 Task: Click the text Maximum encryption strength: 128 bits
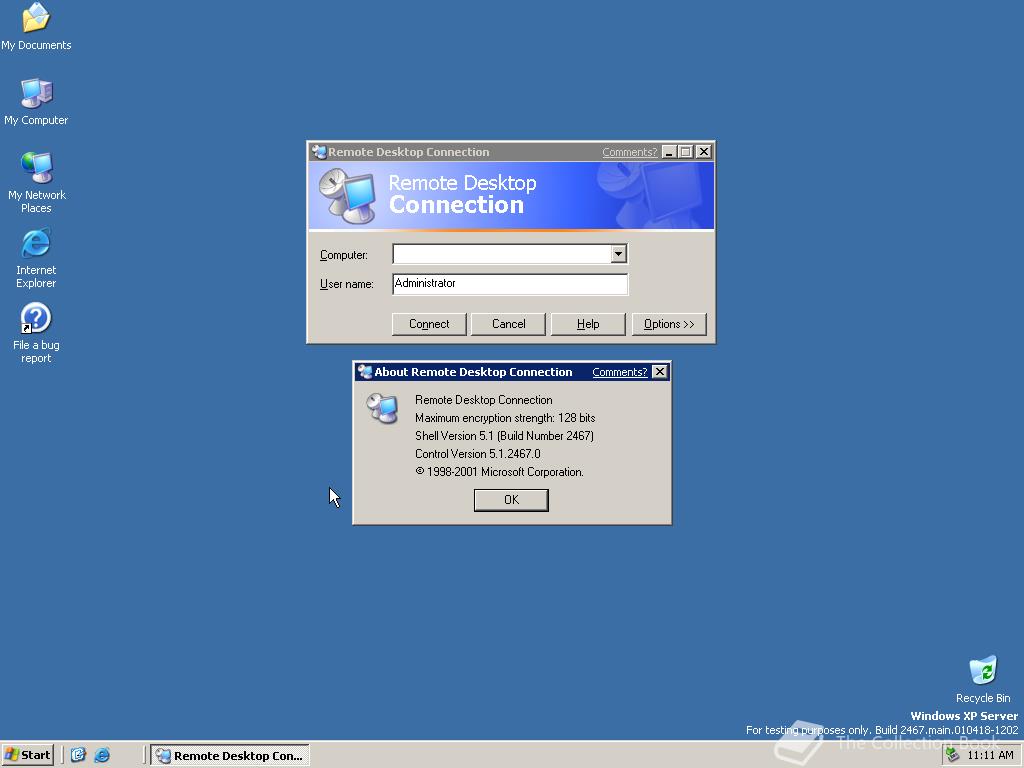pos(505,418)
